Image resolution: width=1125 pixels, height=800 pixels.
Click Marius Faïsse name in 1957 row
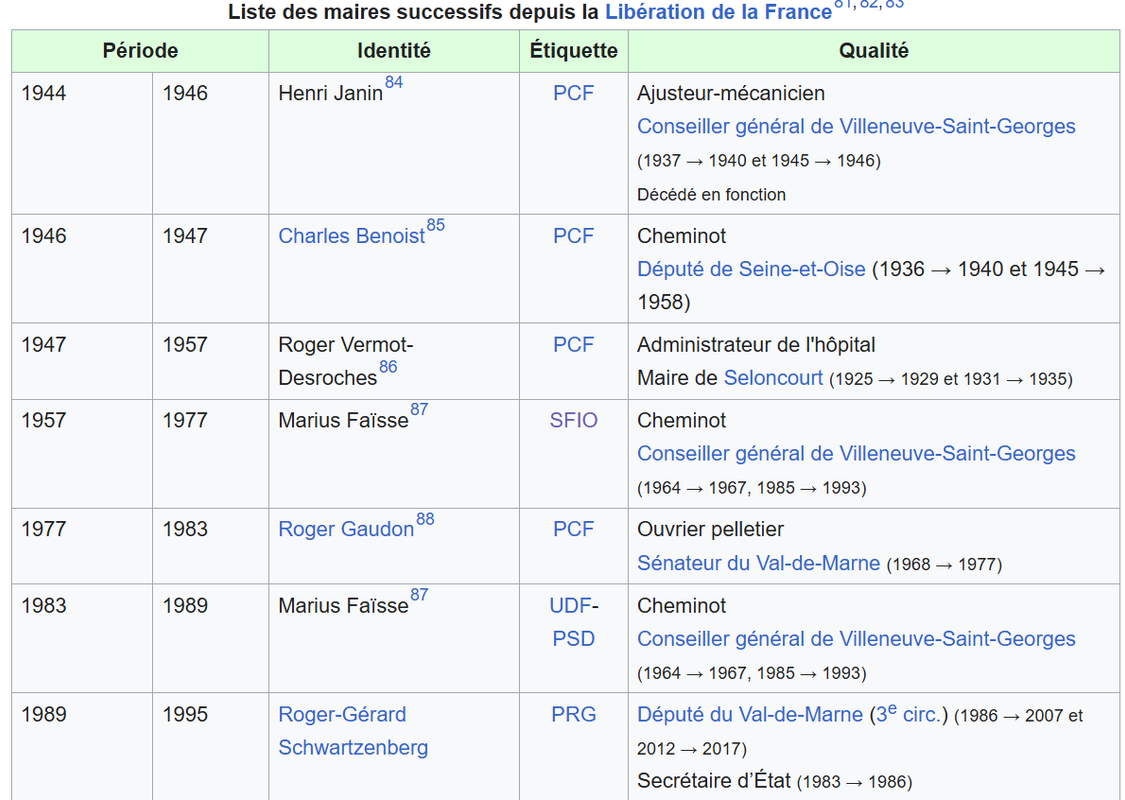point(344,420)
